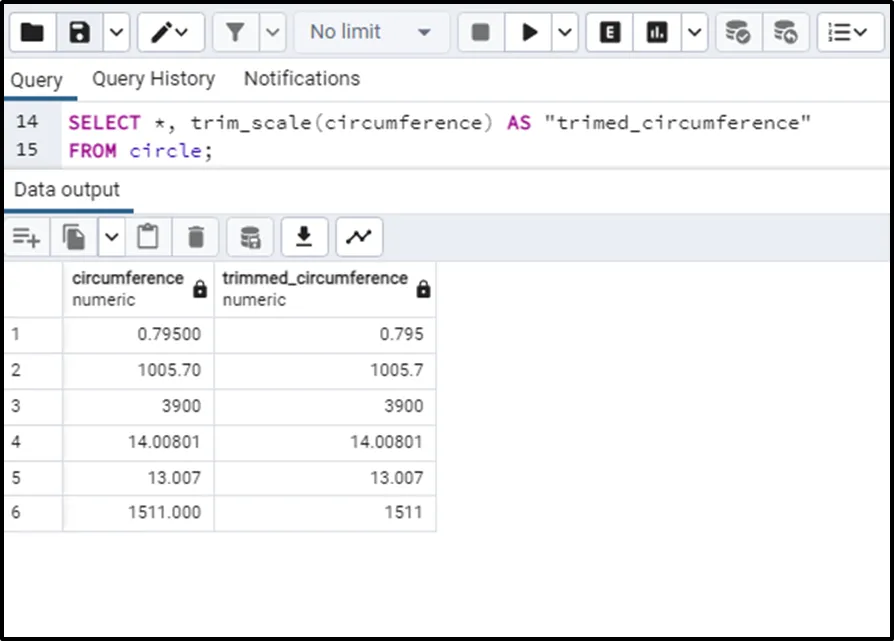Click the Add row icon

(x=27, y=237)
